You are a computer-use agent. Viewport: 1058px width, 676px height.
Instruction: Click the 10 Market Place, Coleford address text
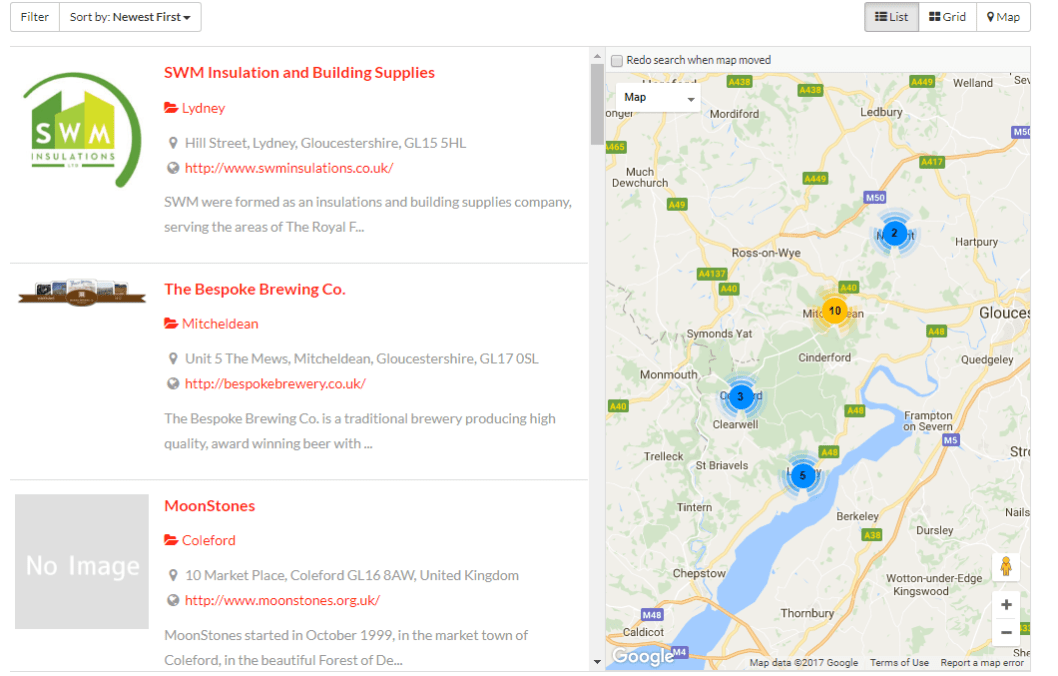352,575
